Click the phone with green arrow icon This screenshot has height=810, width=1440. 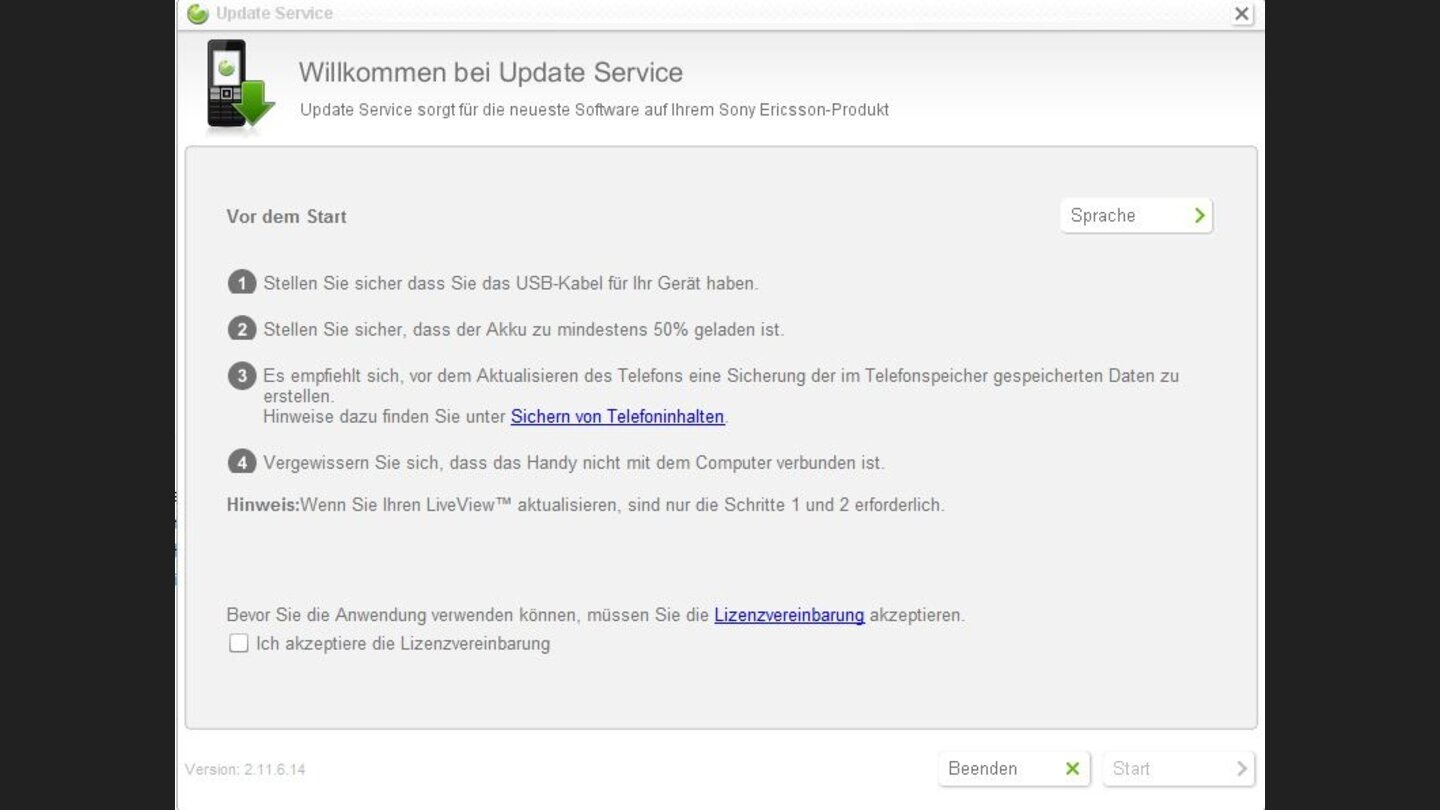pyautogui.click(x=238, y=85)
